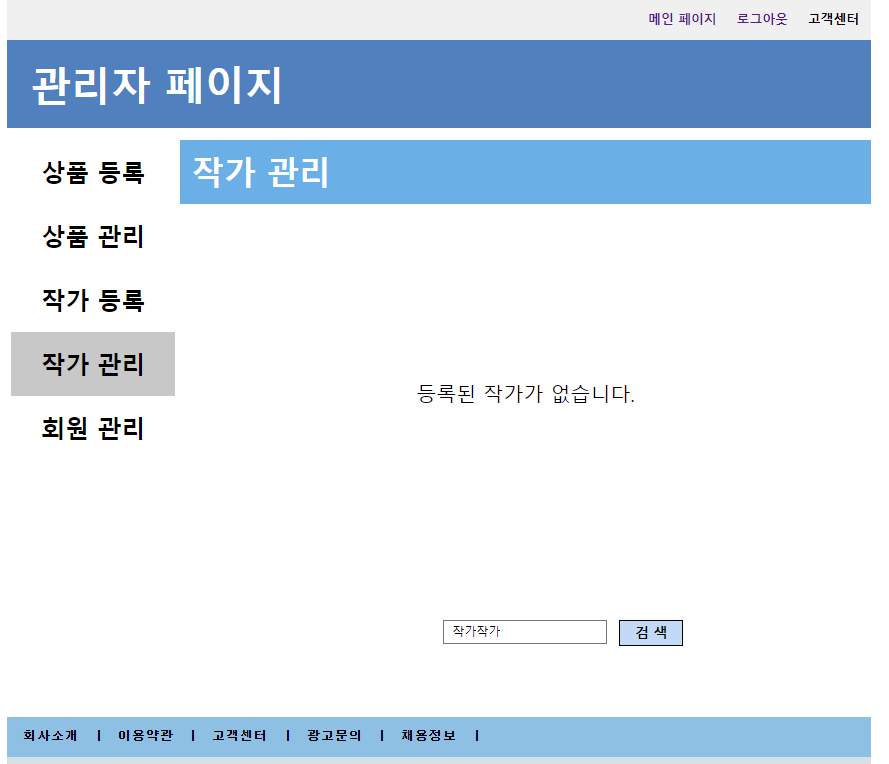This screenshot has width=889, height=764.
Task: Open 광고문의 in the footer
Action: pos(334,736)
